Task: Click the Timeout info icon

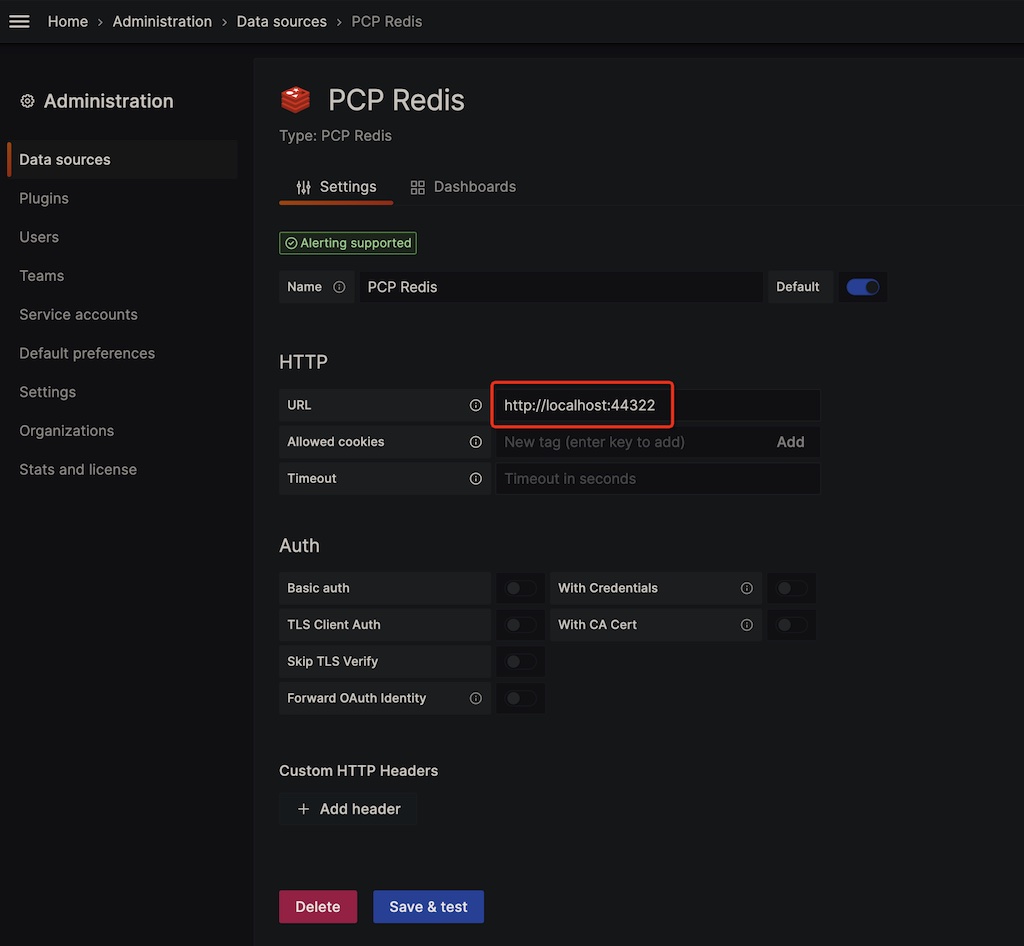Action: (x=475, y=479)
